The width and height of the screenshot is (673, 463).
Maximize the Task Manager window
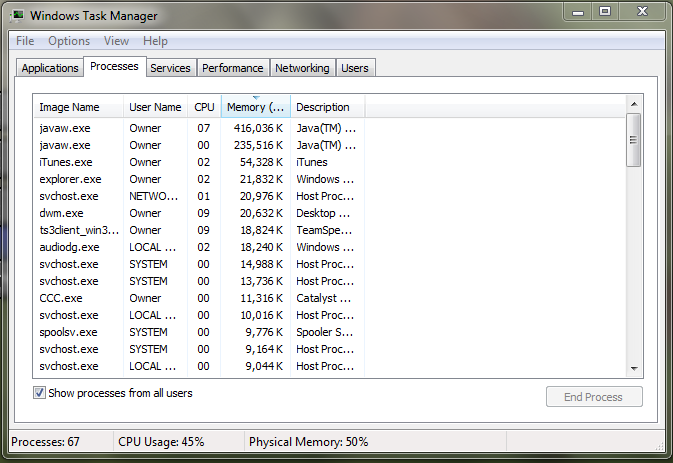pos(605,12)
